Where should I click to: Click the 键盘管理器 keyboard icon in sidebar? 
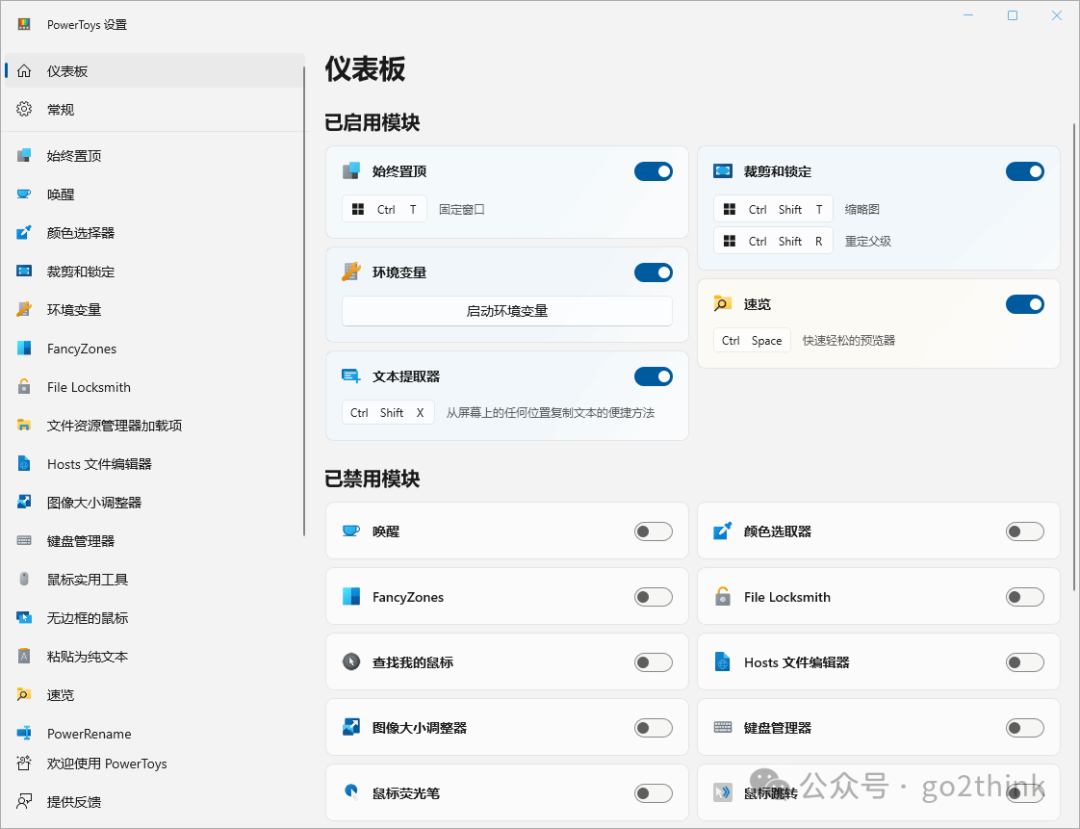point(24,541)
